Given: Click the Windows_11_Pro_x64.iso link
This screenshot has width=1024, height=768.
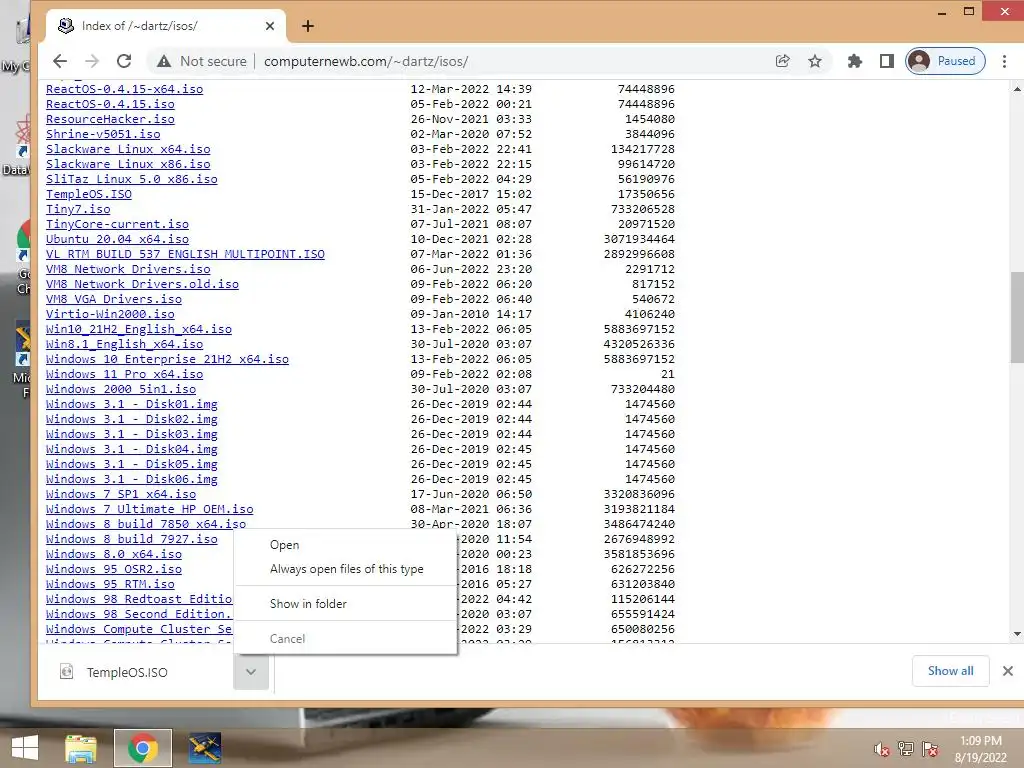Looking at the screenshot, I should 124,374.
